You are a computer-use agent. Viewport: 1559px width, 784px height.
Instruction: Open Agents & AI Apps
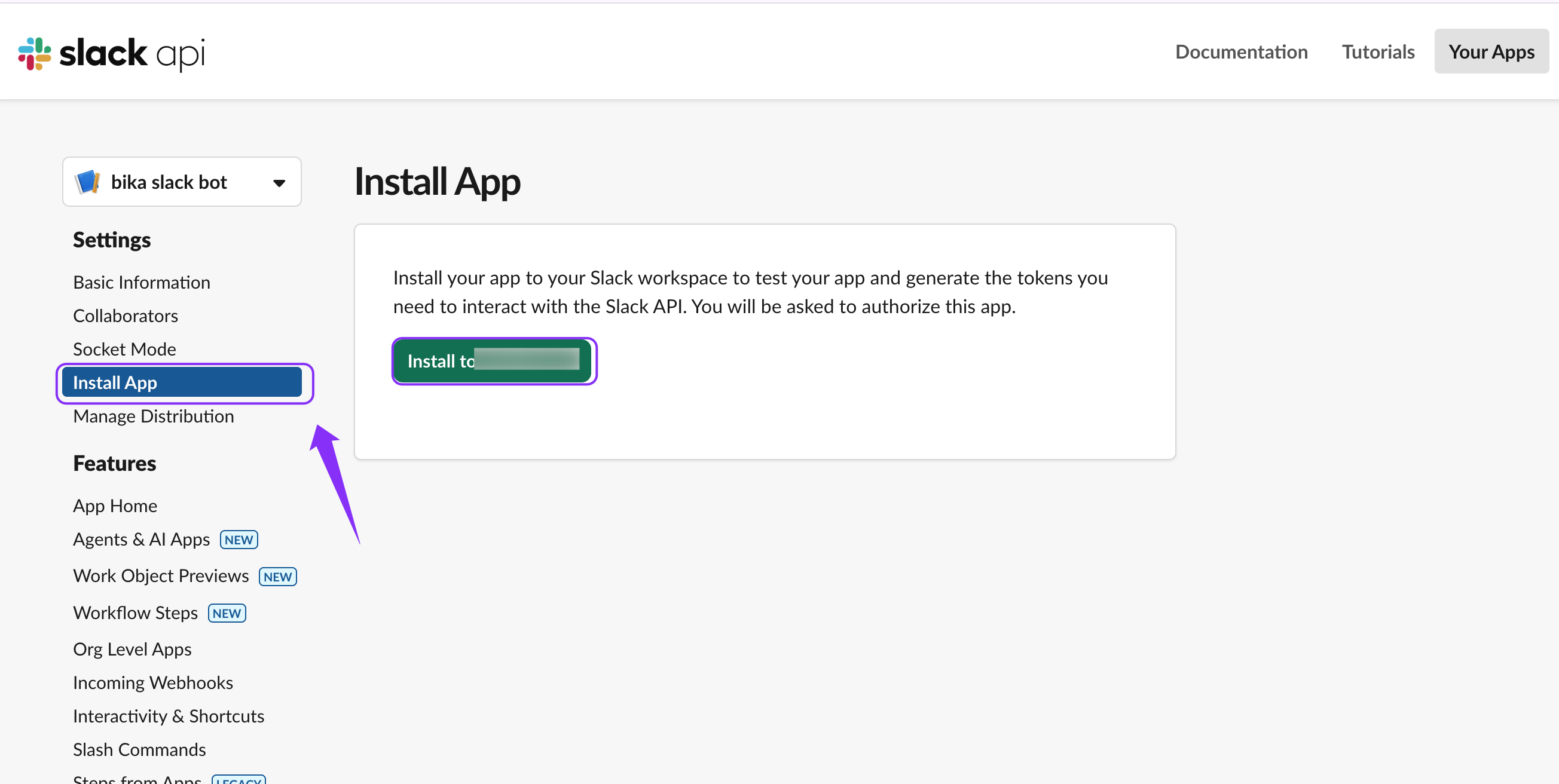[141, 539]
